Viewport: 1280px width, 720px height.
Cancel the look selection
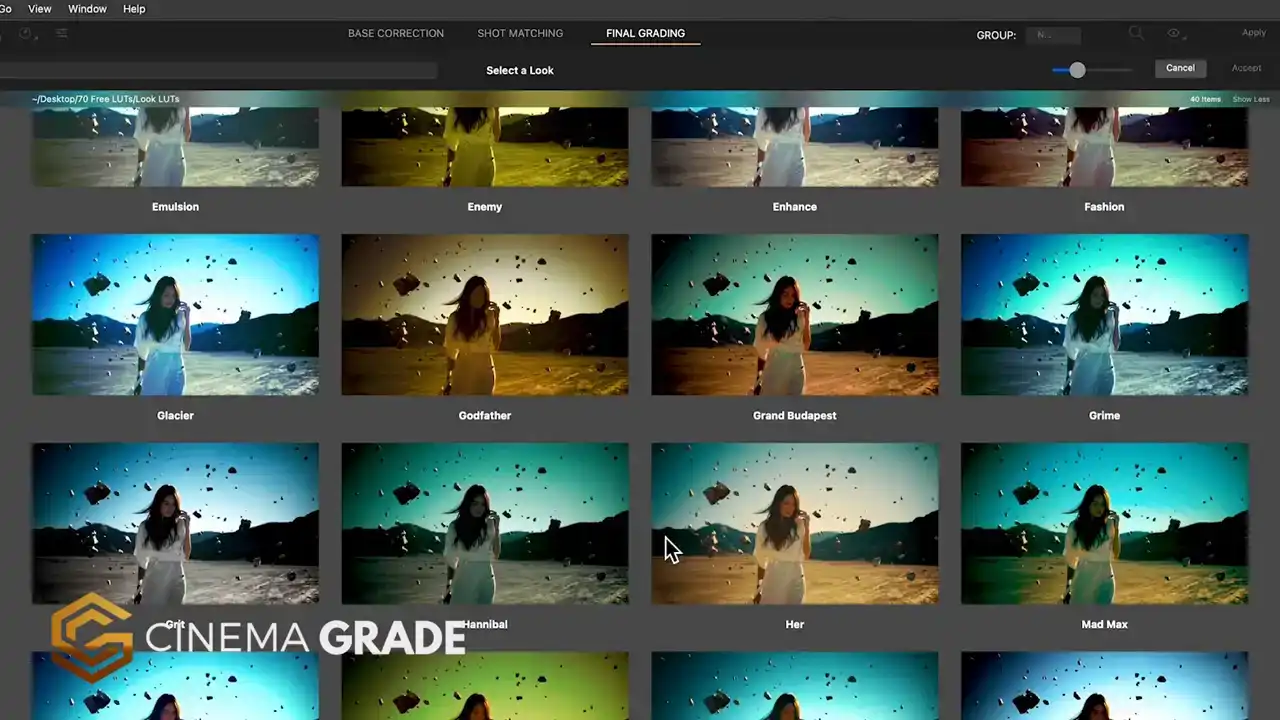pos(1180,68)
